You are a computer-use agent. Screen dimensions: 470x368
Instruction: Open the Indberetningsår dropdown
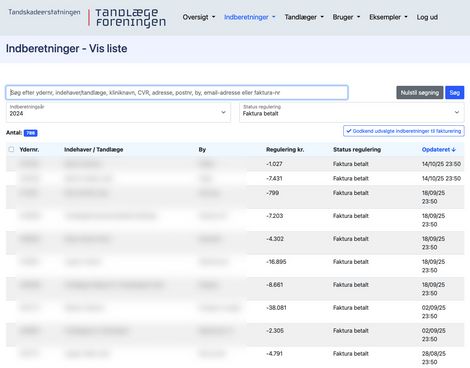tap(118, 112)
